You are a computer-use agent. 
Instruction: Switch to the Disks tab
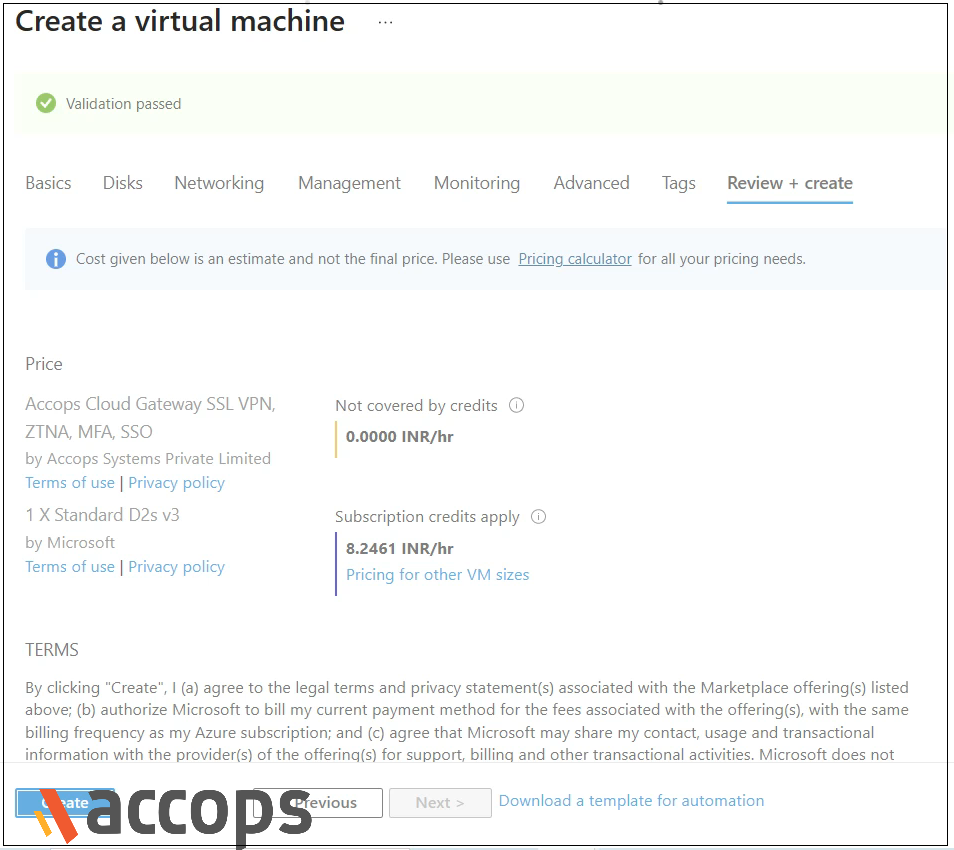122,183
